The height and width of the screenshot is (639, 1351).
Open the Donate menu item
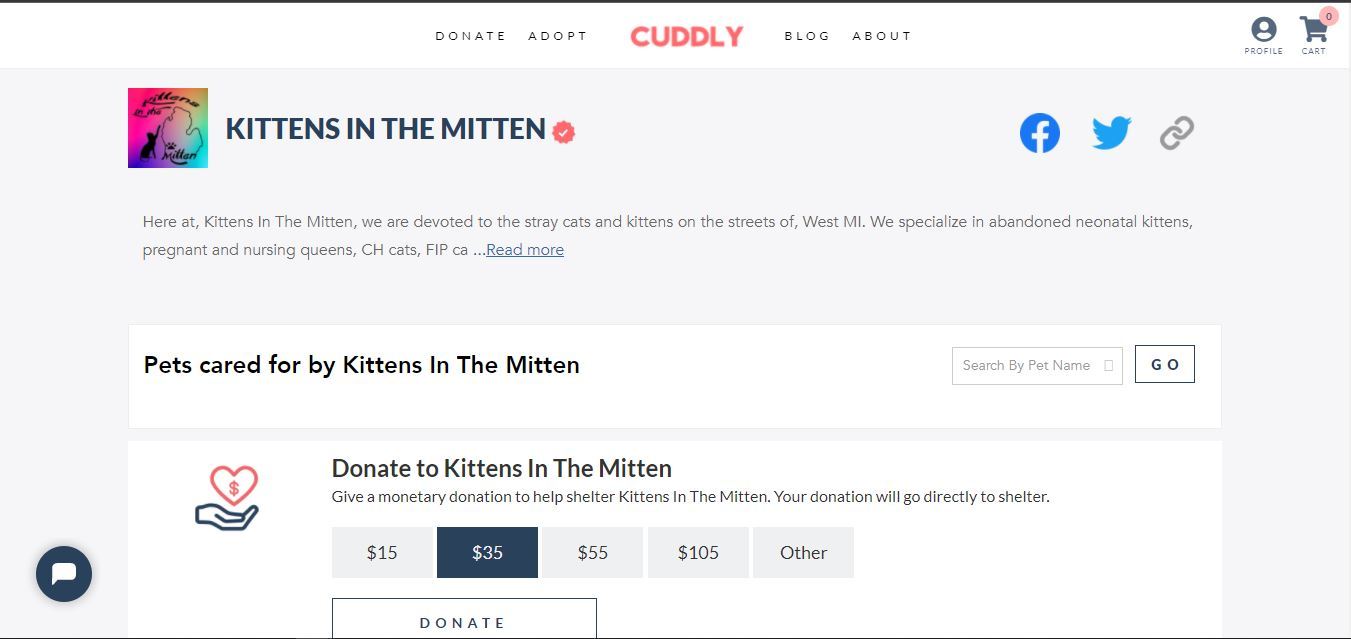point(471,36)
